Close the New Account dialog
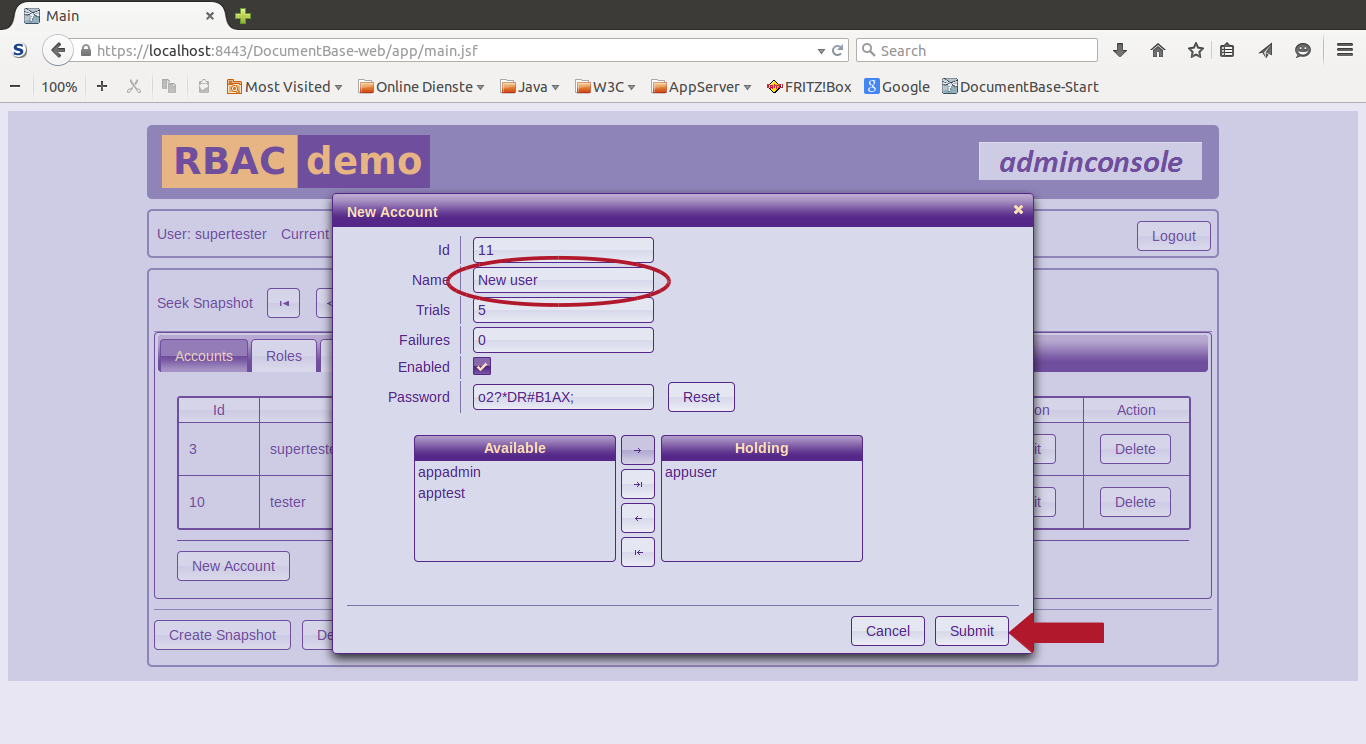This screenshot has height=744, width=1366. click(x=1018, y=210)
